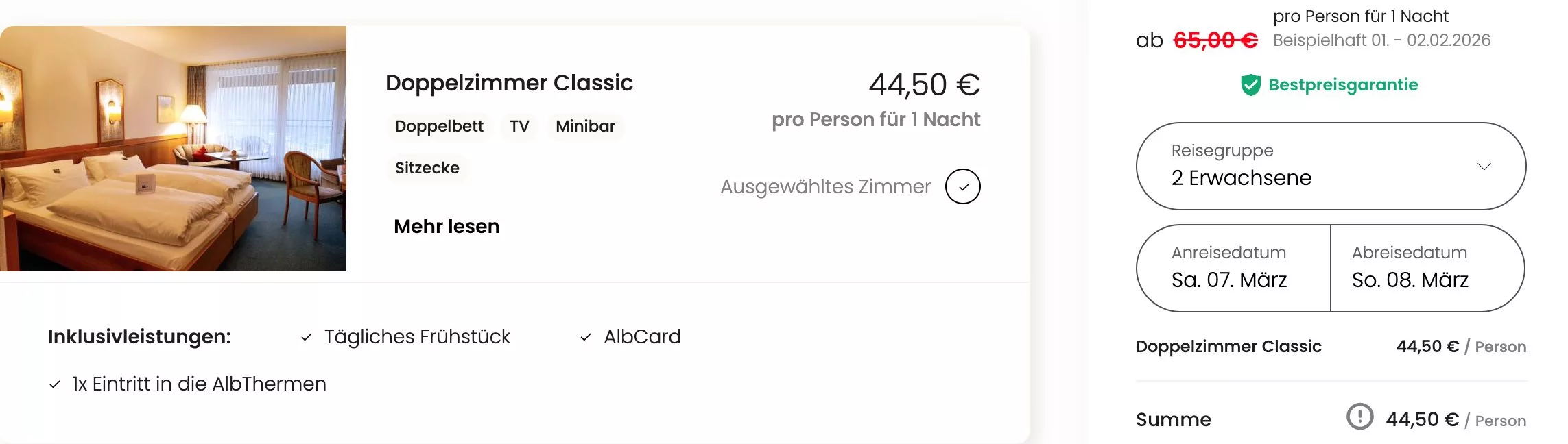
Task: Click the Sitzecke amenity tag
Action: 427,168
